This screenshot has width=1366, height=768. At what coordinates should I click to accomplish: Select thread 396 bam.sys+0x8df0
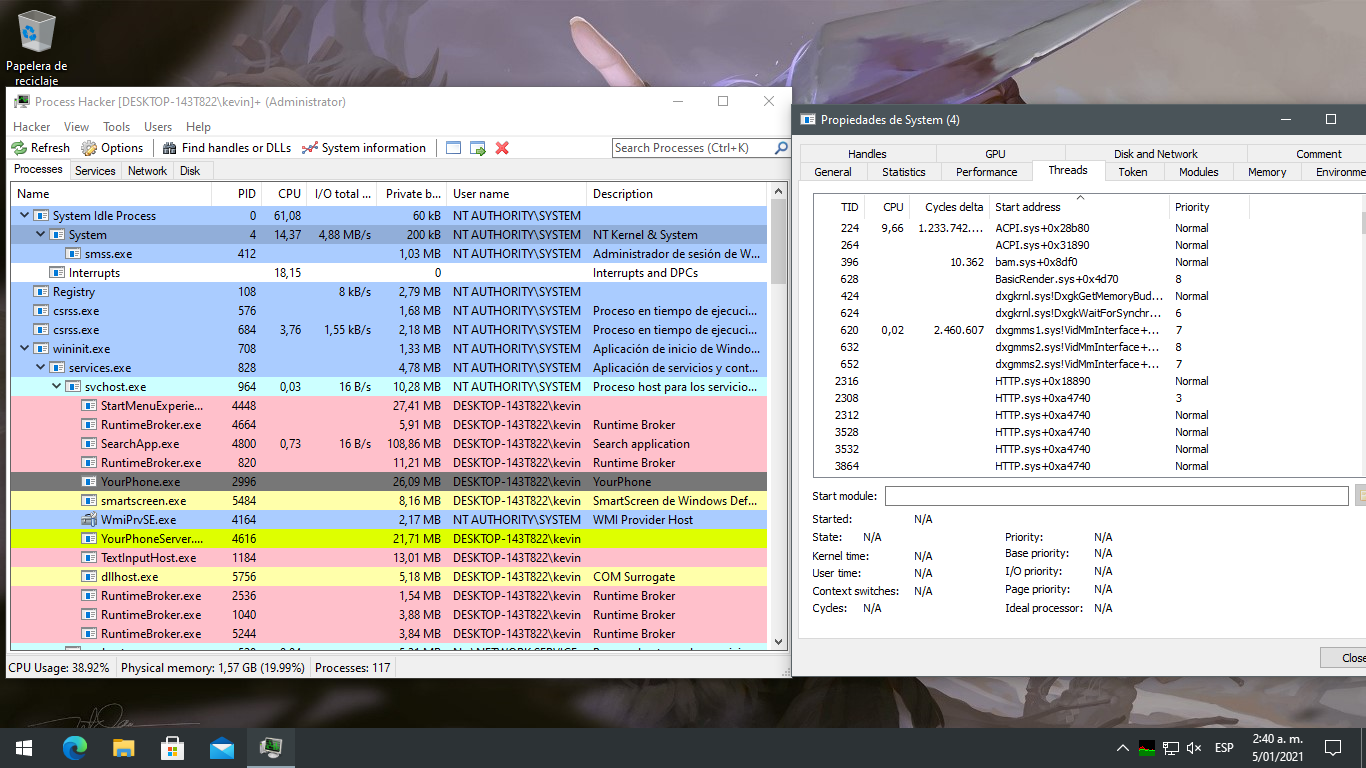tap(1087, 262)
